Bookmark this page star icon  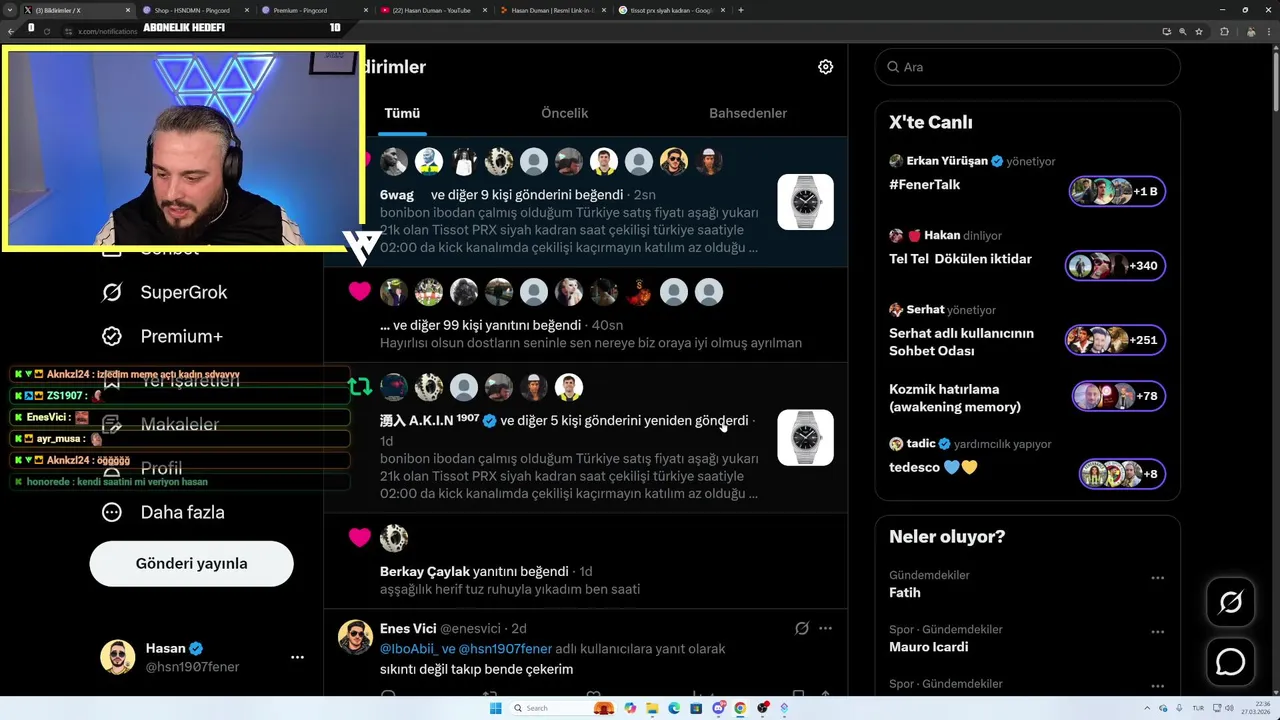click(1198, 32)
